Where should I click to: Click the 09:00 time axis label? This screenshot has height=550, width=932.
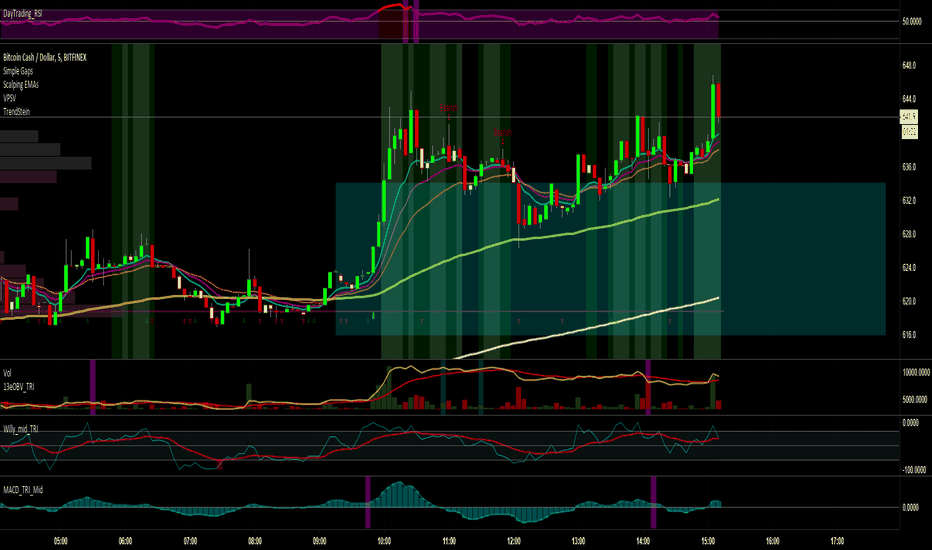[x=319, y=541]
